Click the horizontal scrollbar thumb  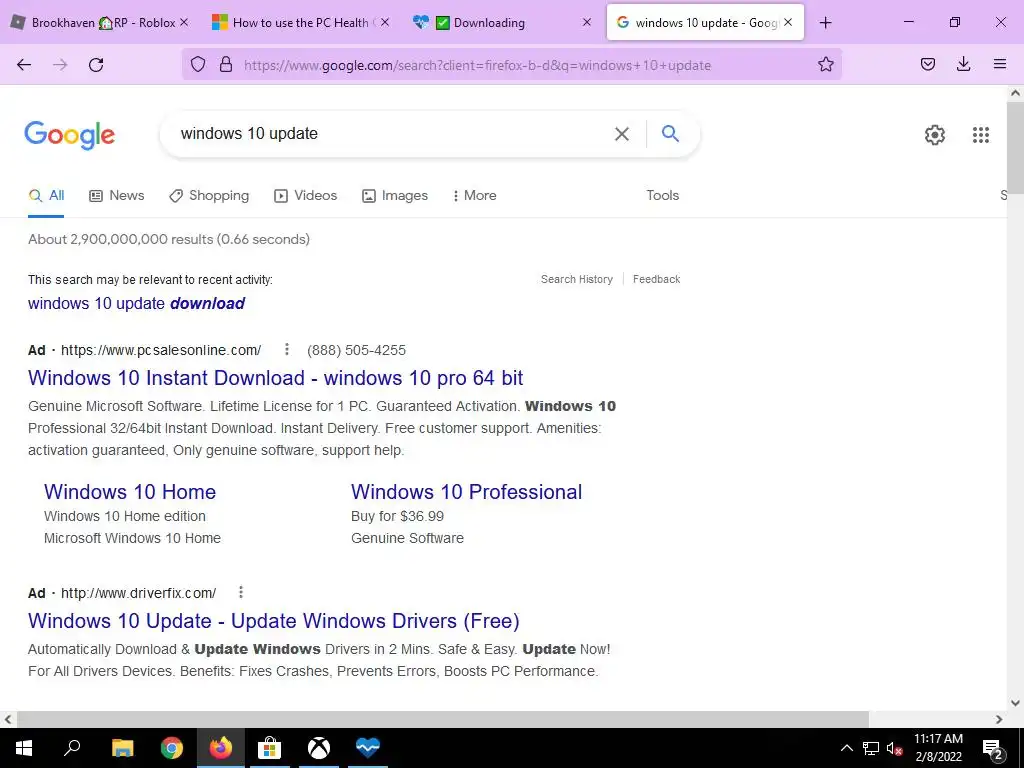tap(443, 719)
